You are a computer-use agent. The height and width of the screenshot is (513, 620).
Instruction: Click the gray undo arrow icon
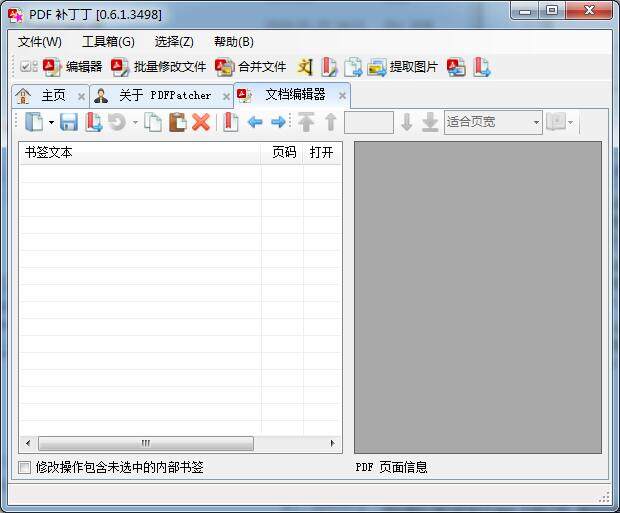point(117,122)
